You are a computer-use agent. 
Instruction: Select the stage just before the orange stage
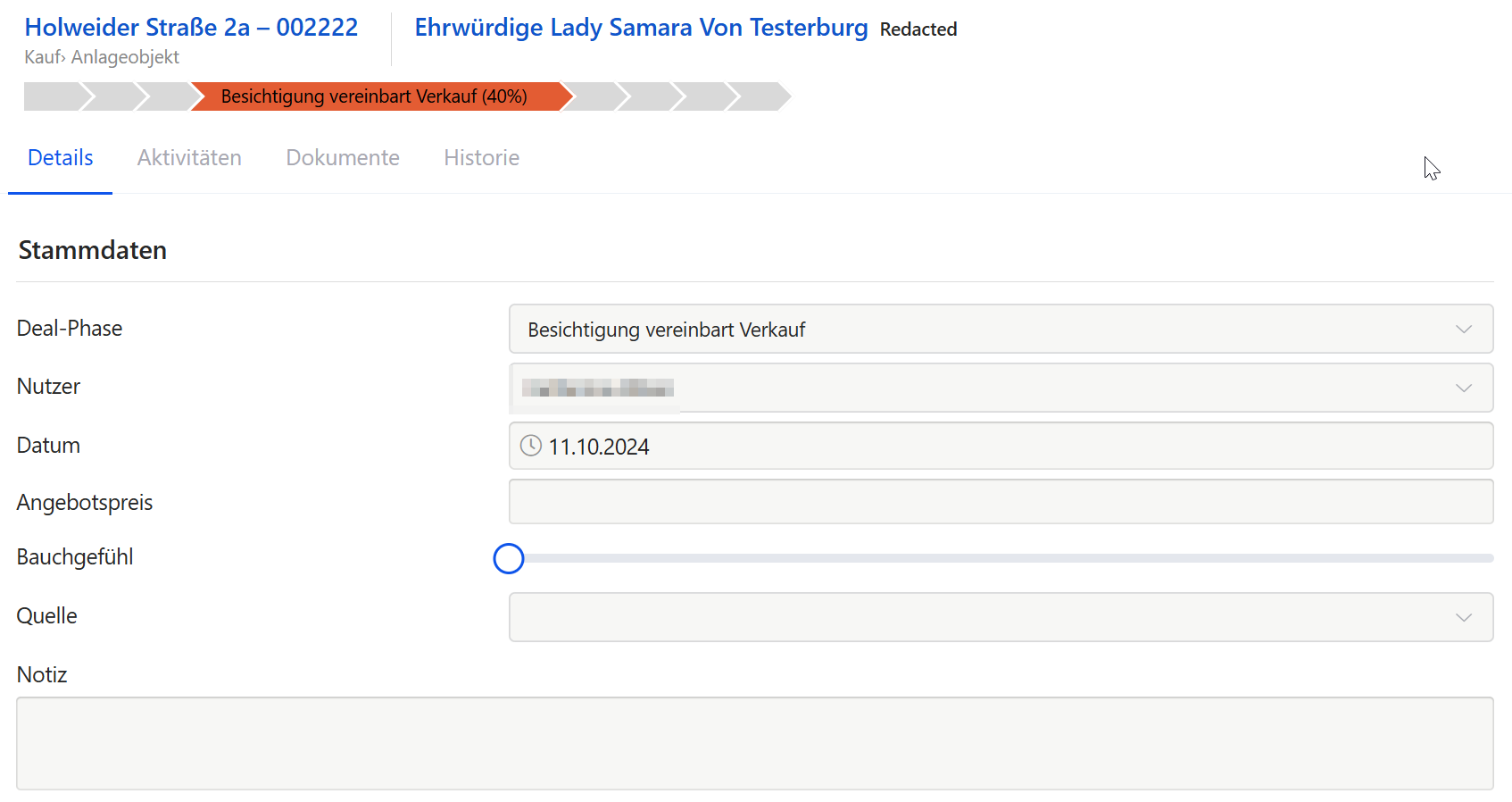165,96
